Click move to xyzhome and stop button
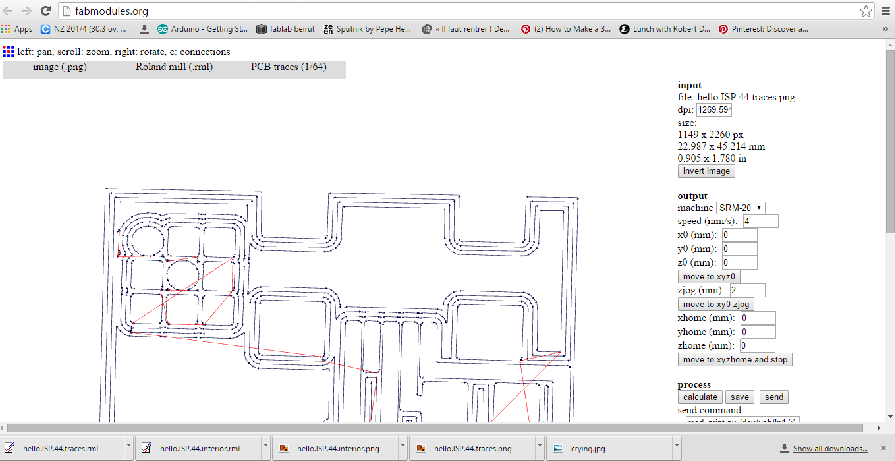 coord(735,359)
